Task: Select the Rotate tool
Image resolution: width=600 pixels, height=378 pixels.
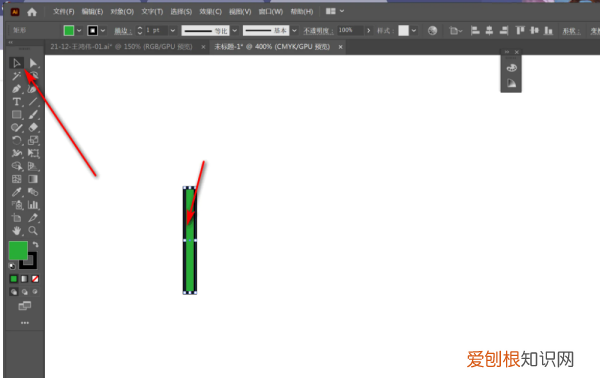Action: [x=16, y=140]
